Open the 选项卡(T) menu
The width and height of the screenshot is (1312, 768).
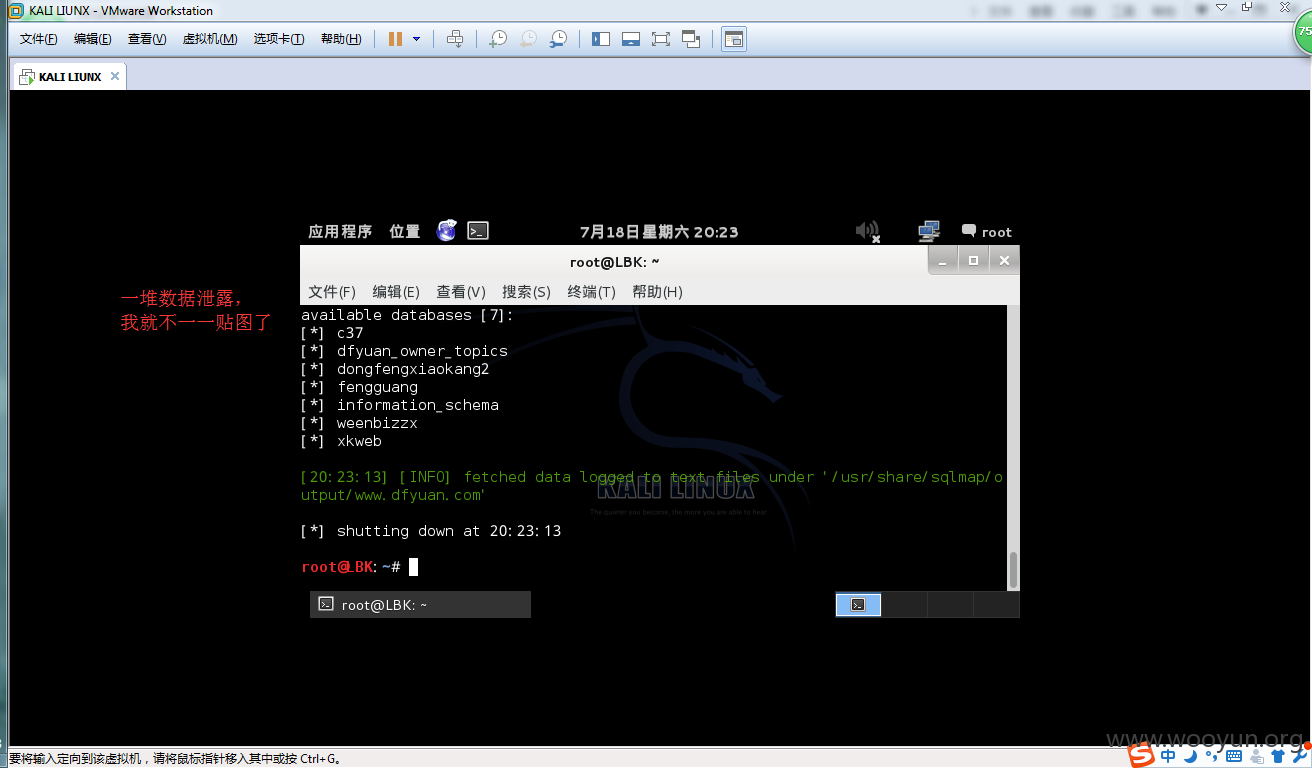[x=279, y=39]
